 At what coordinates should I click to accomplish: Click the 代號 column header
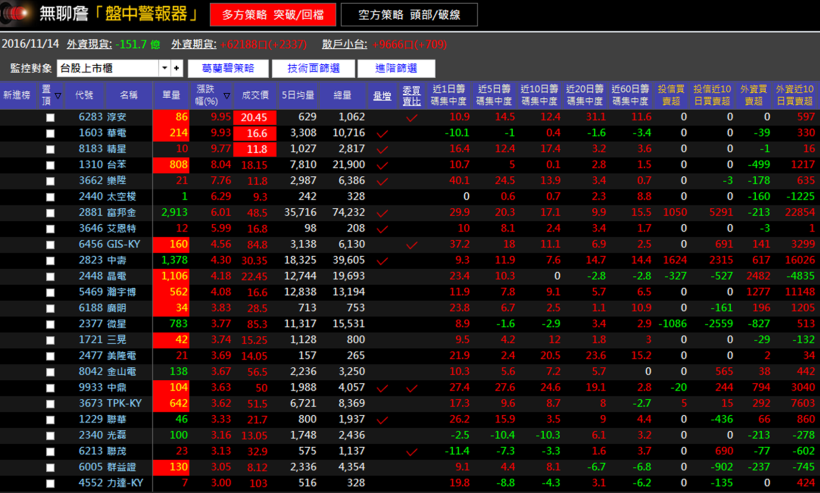[x=84, y=95]
